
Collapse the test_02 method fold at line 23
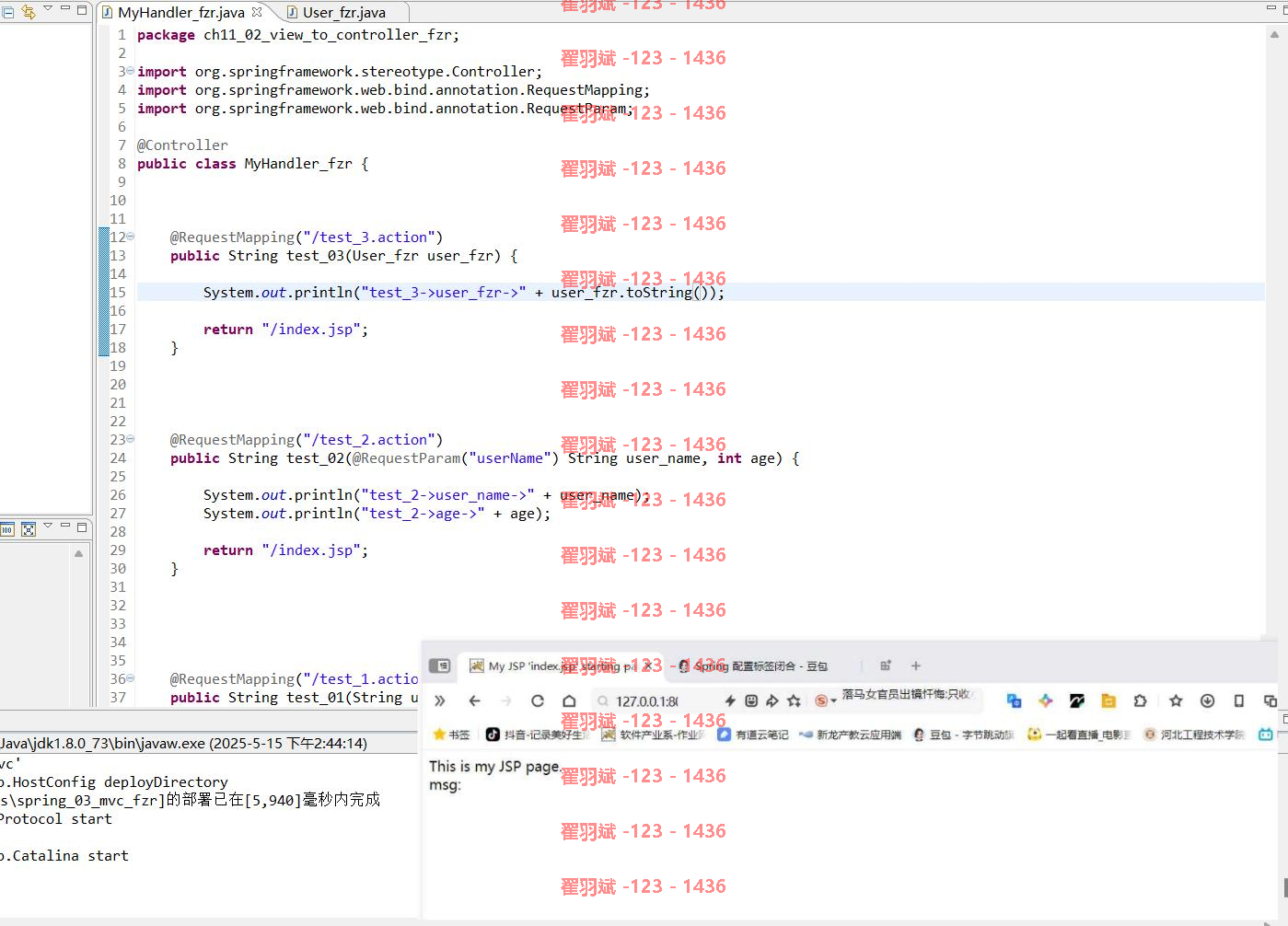pyautogui.click(x=130, y=439)
